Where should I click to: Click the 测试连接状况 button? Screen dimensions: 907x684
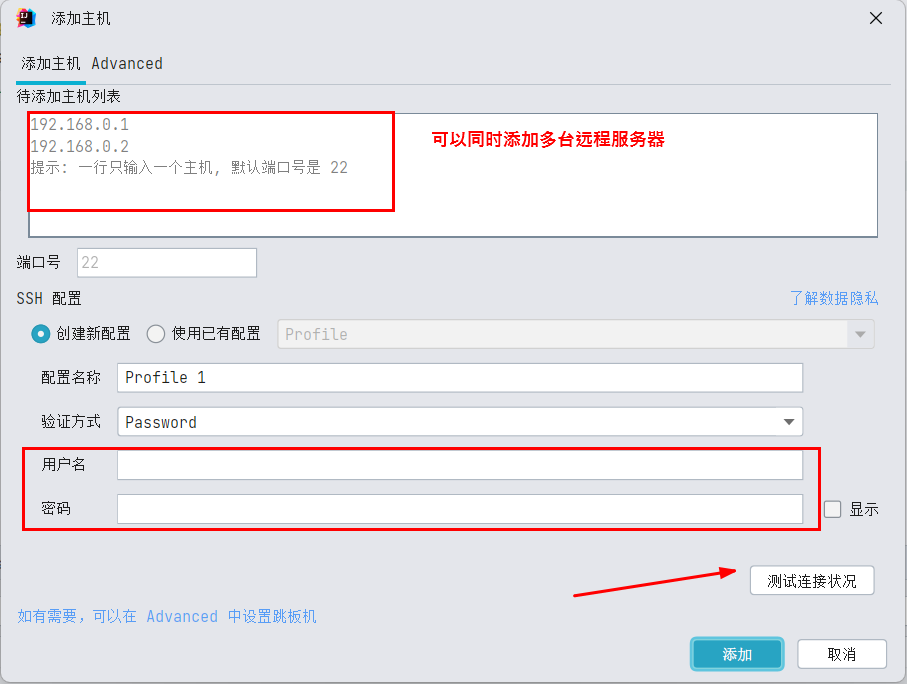pos(812,580)
